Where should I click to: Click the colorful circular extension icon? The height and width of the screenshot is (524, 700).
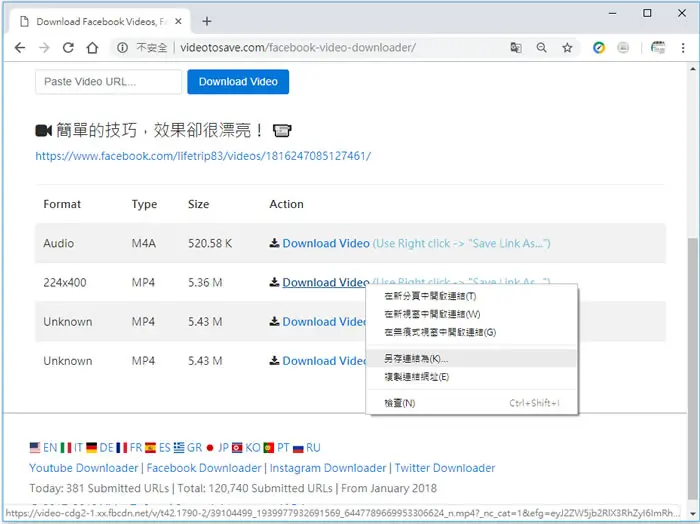coord(599,47)
